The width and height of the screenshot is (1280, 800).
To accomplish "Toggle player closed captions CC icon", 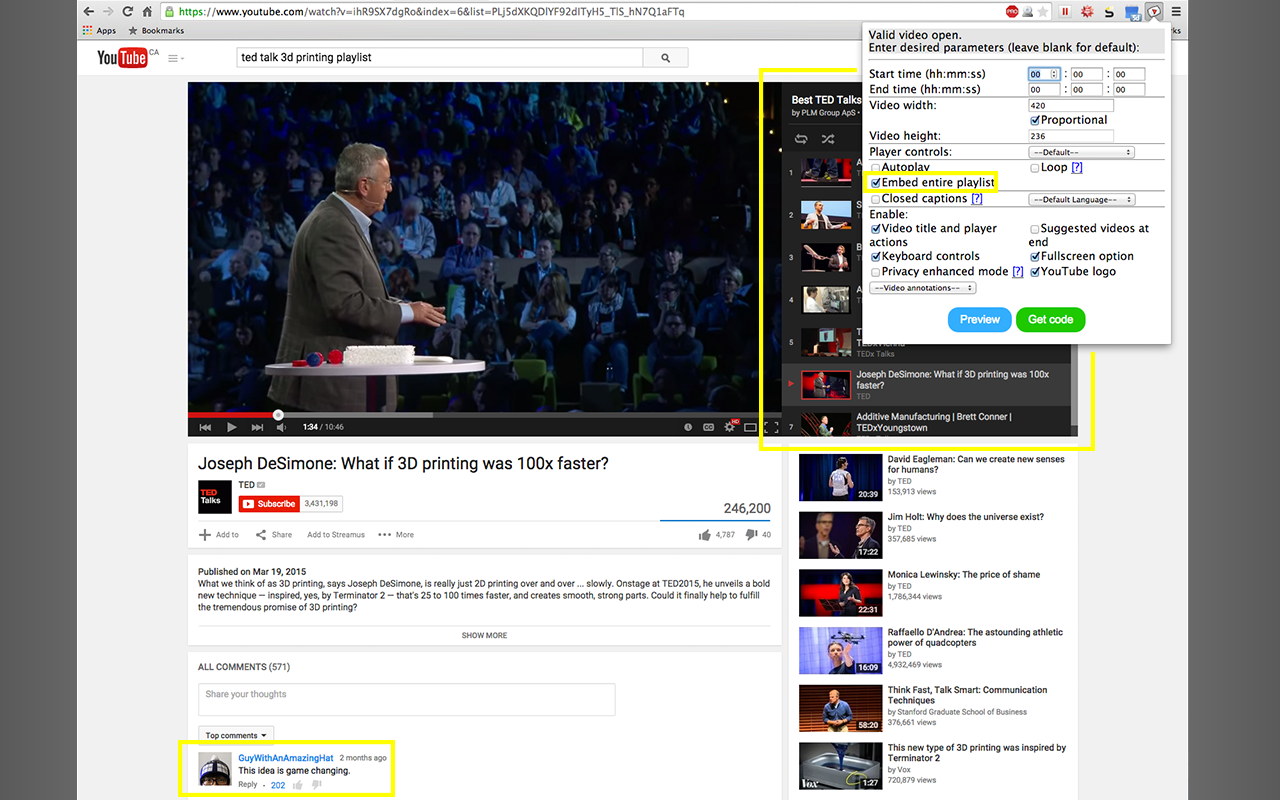I will [x=709, y=427].
